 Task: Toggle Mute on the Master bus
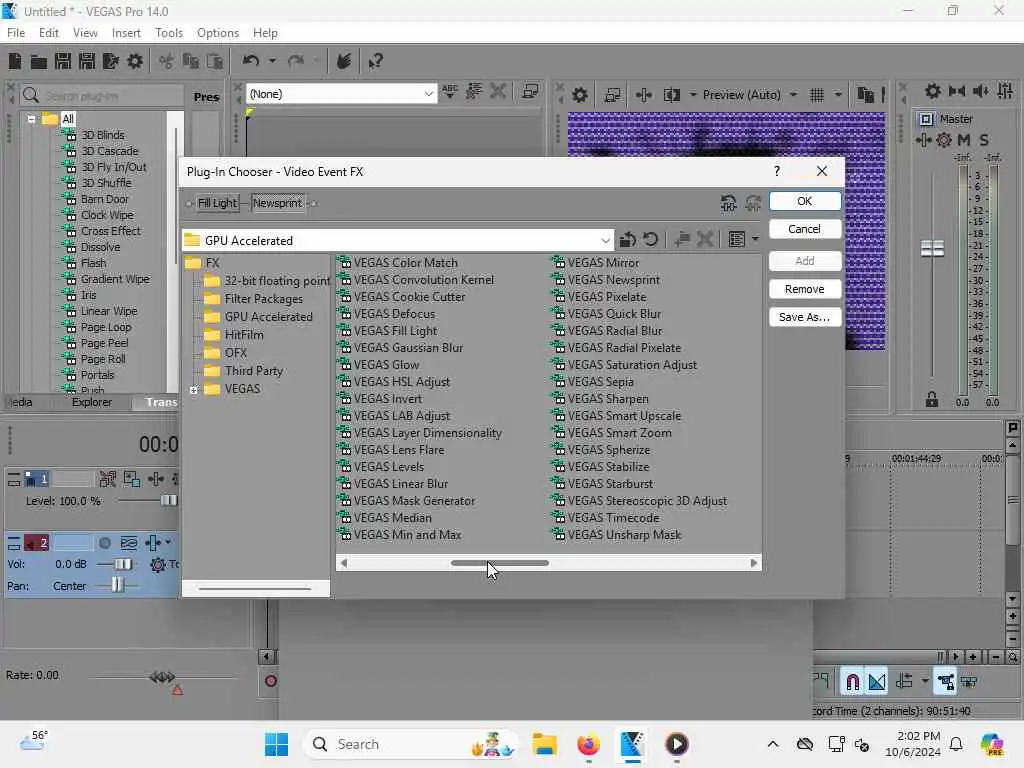963,140
